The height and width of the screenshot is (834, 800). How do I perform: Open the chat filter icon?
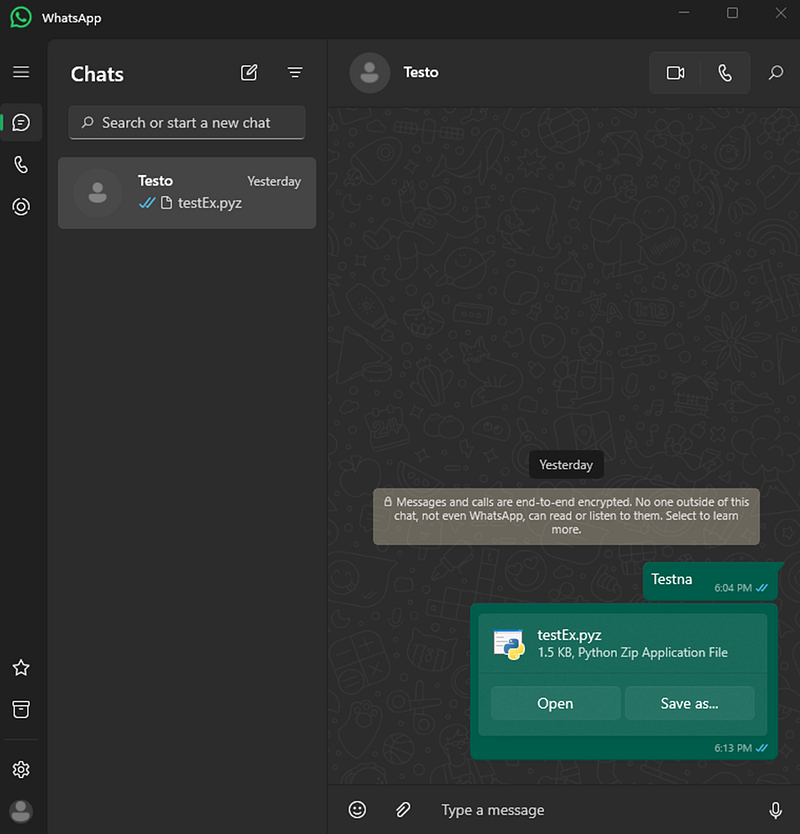[x=295, y=72]
